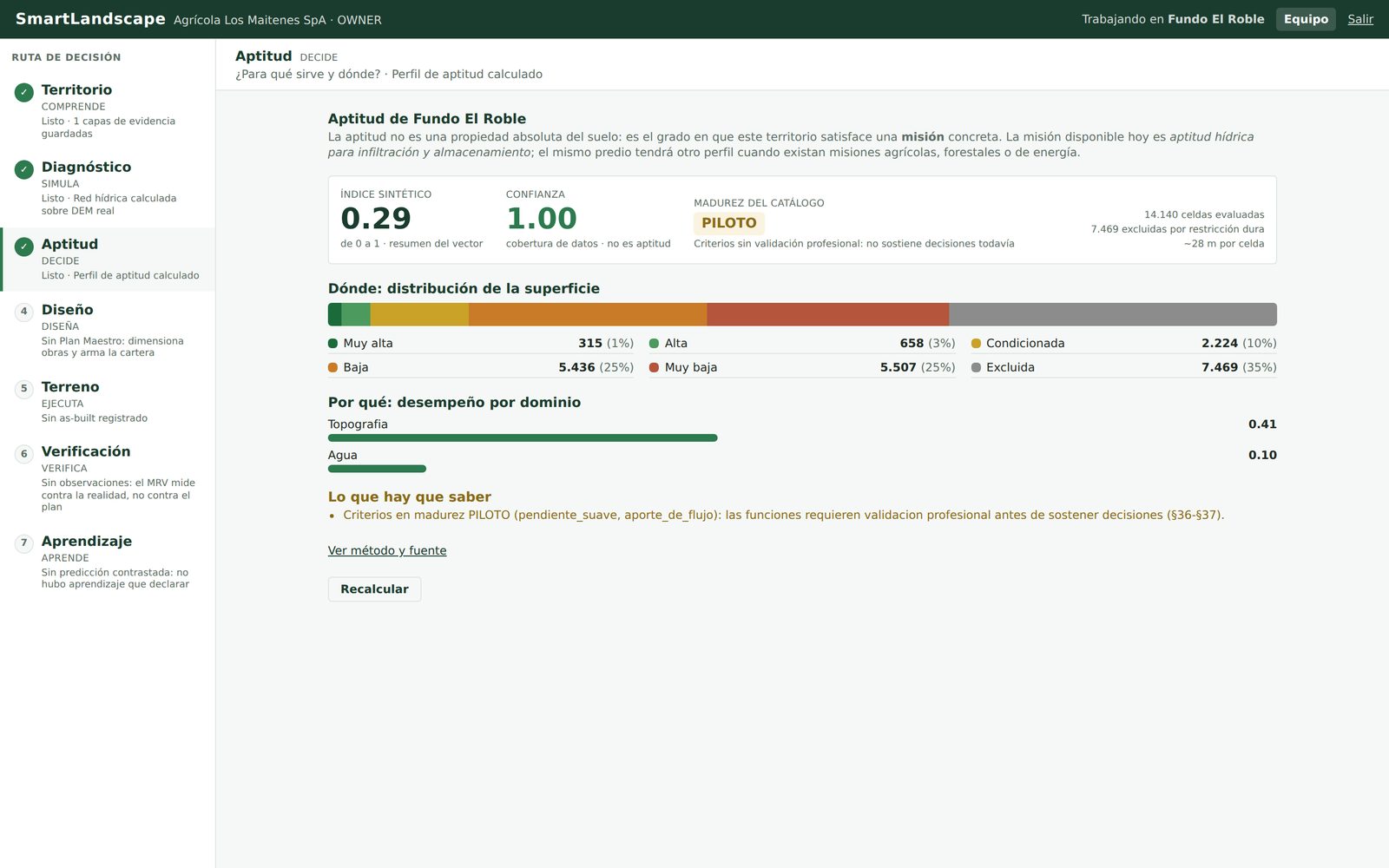Click the Alta count 658 (3%)
This screenshot has width=1389, height=868.
927,343
